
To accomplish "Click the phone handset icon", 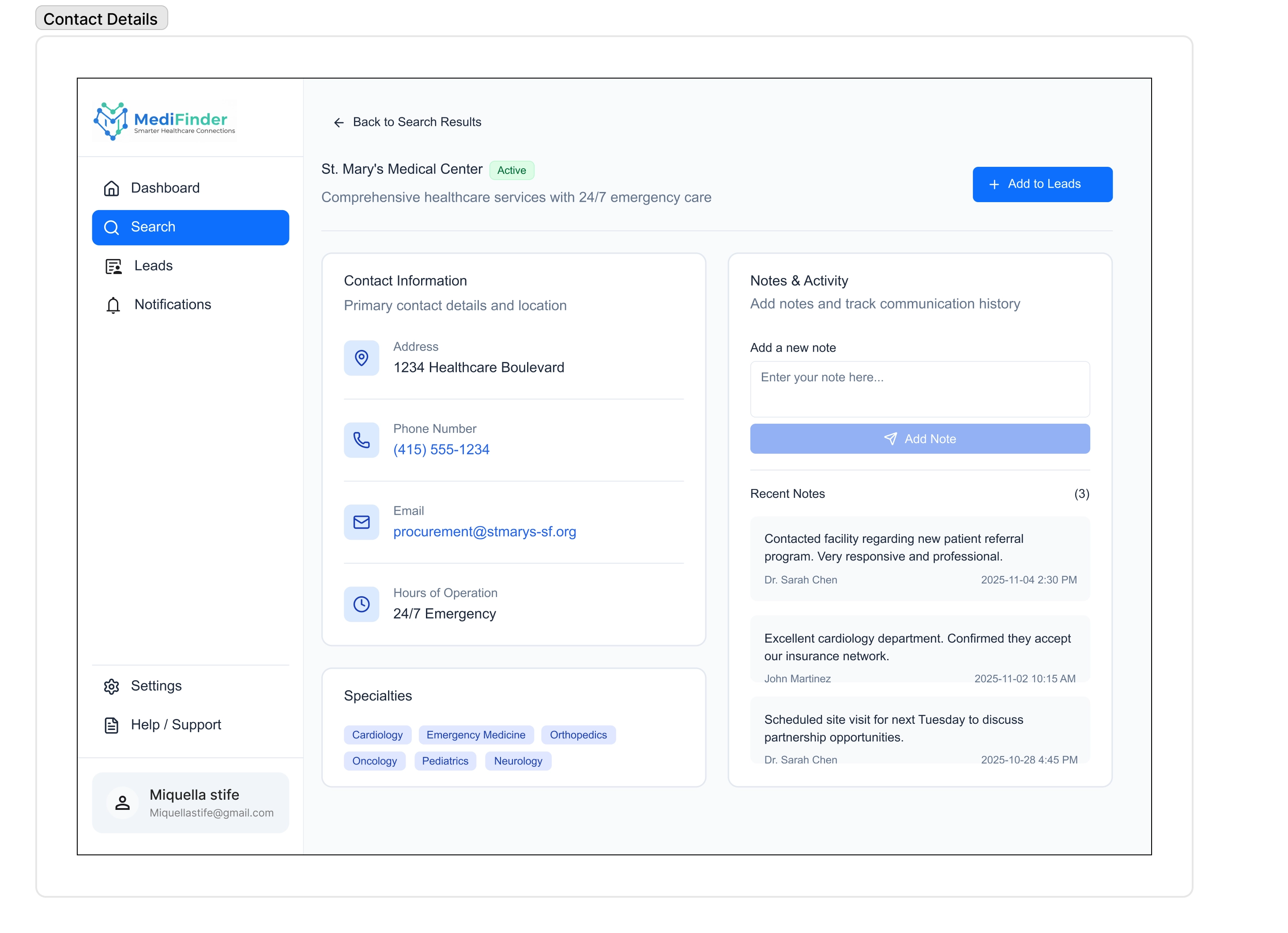I will click(x=361, y=440).
